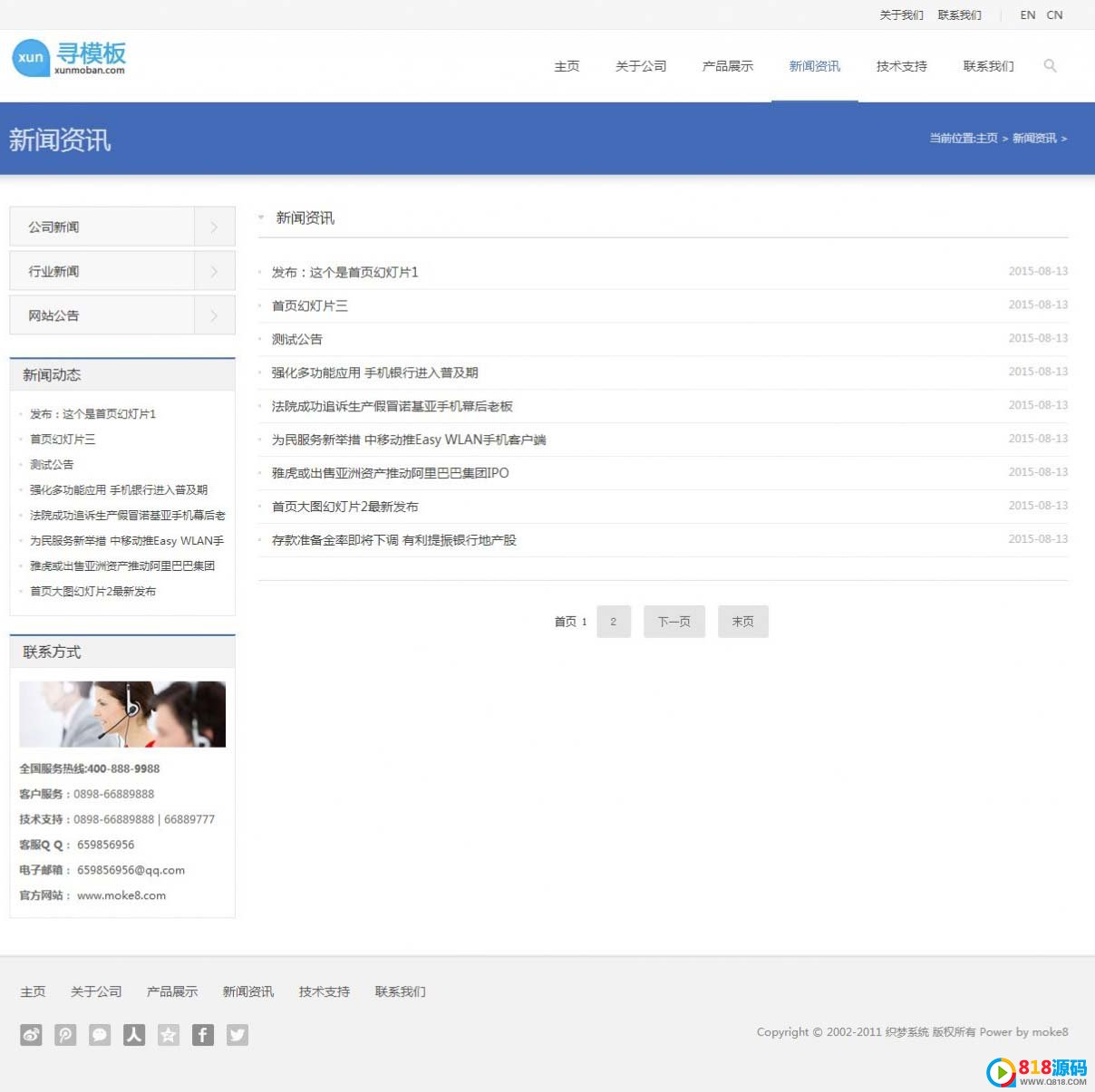Click 法院成功追诉 item in 新闻动态 sidebar

tap(128, 516)
